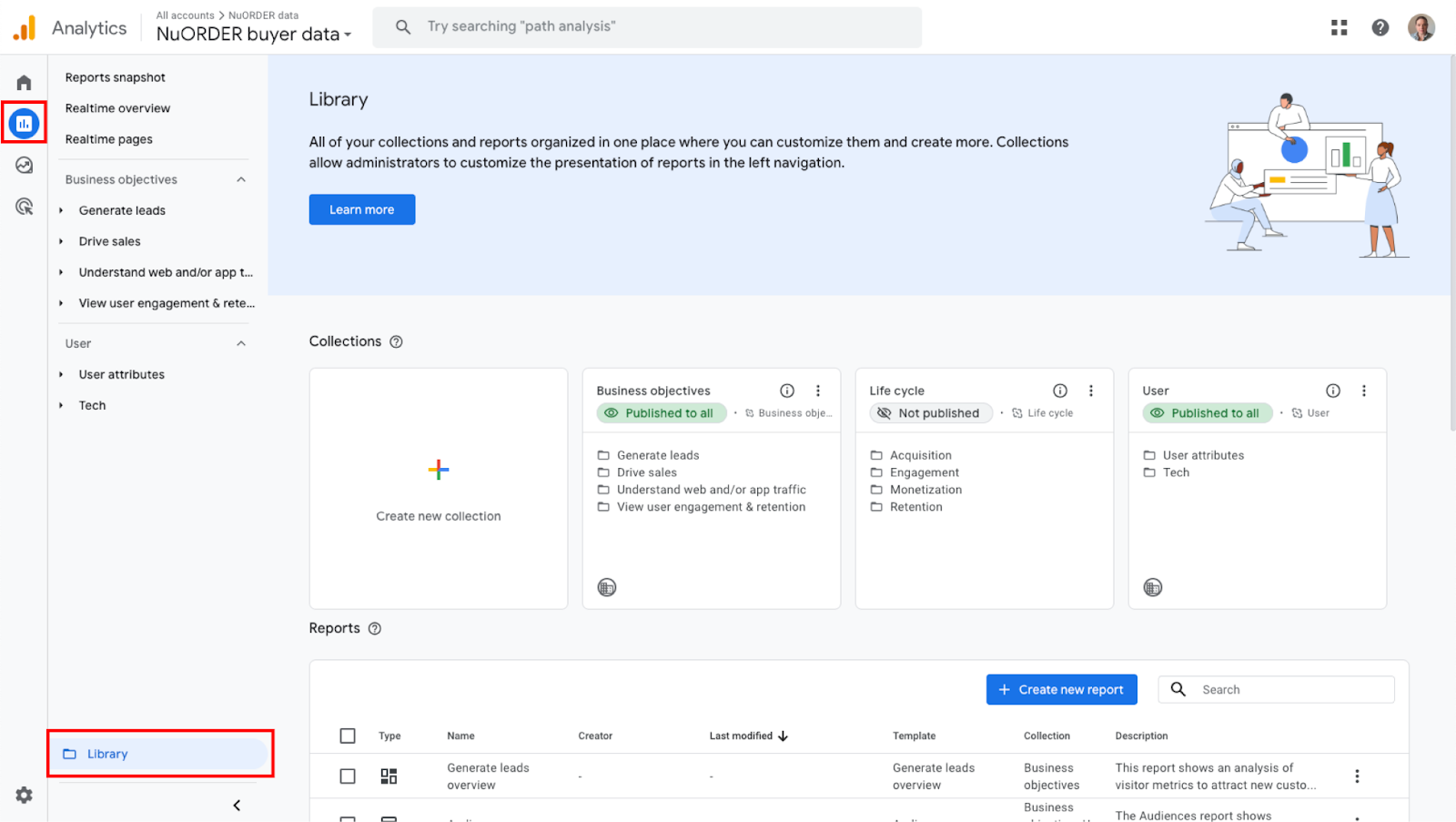Click the Name column header
The height and width of the screenshot is (822, 1456).
coord(461,736)
